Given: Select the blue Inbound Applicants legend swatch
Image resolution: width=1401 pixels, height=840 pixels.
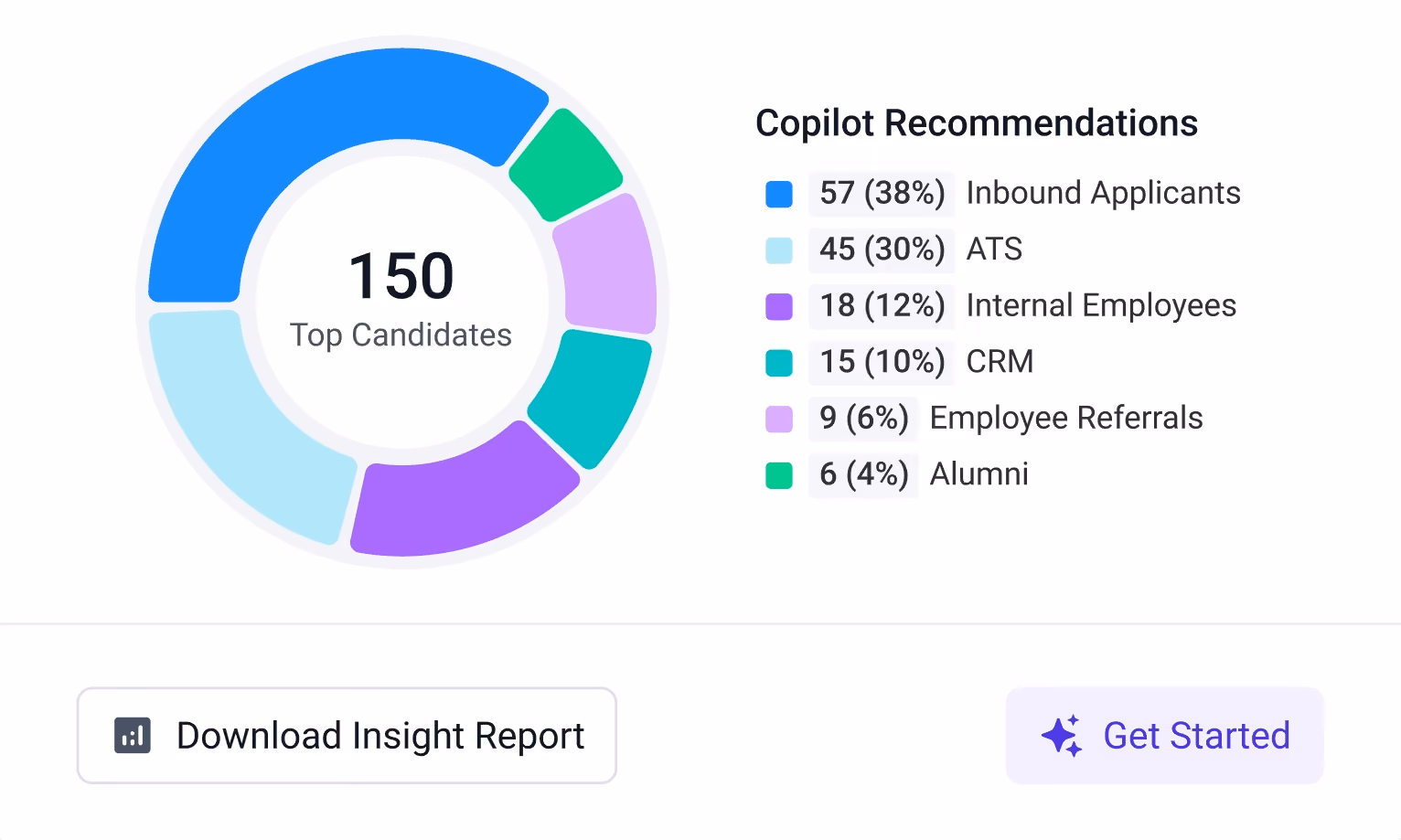Looking at the screenshot, I should [779, 194].
